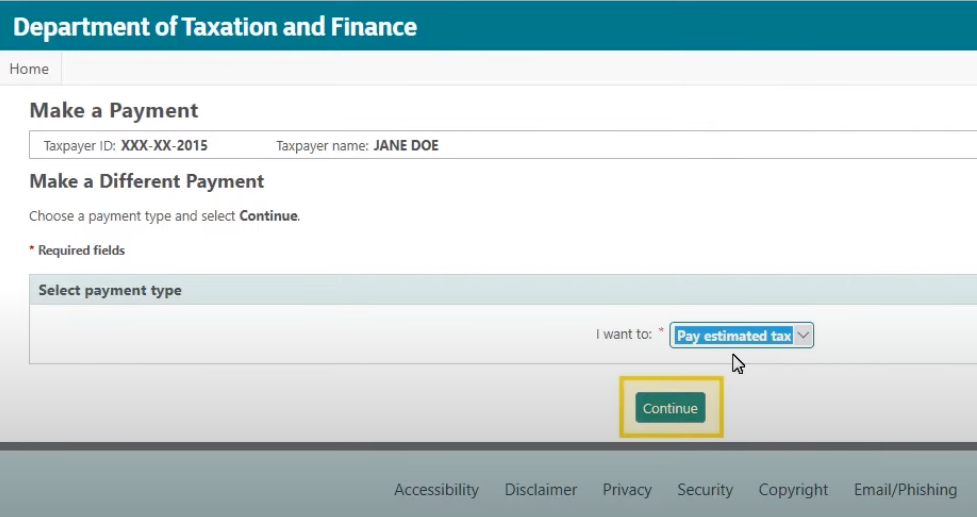Click the 'Make a Different Payment' heading

click(x=147, y=181)
